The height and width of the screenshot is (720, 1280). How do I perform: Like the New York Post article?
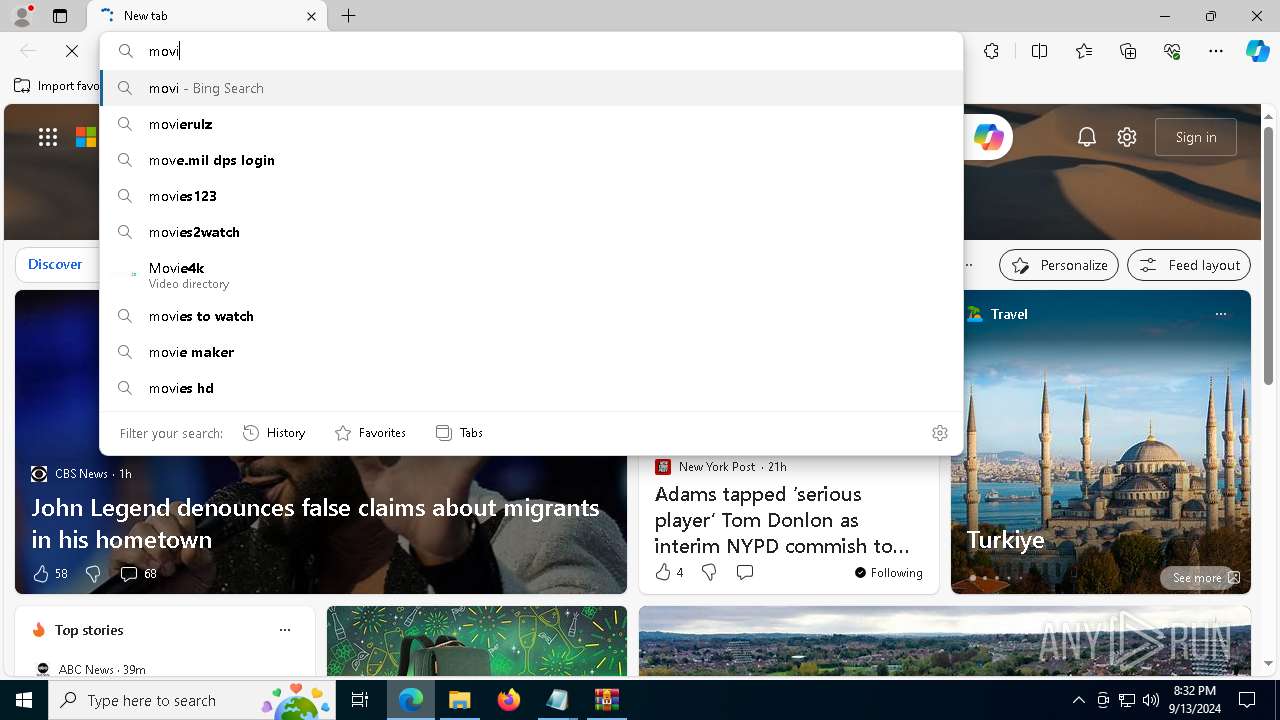[x=669, y=572]
